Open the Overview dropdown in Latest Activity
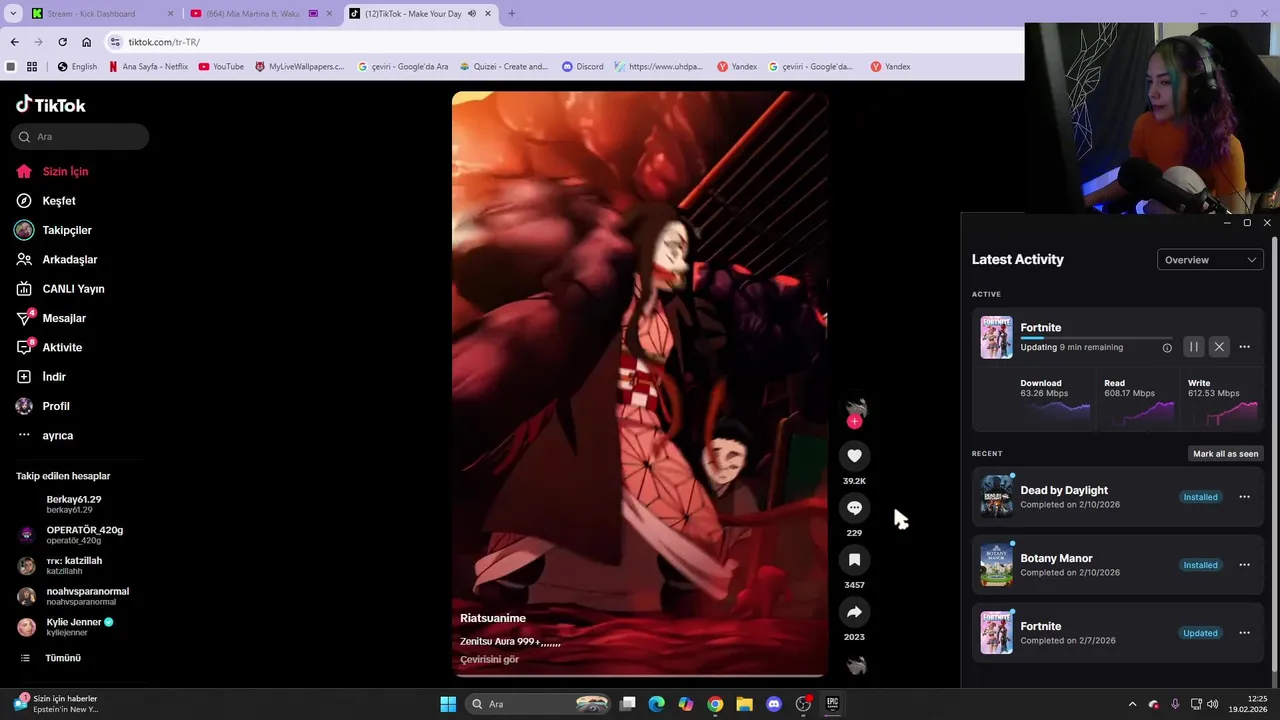The width and height of the screenshot is (1280, 720). [x=1210, y=260]
